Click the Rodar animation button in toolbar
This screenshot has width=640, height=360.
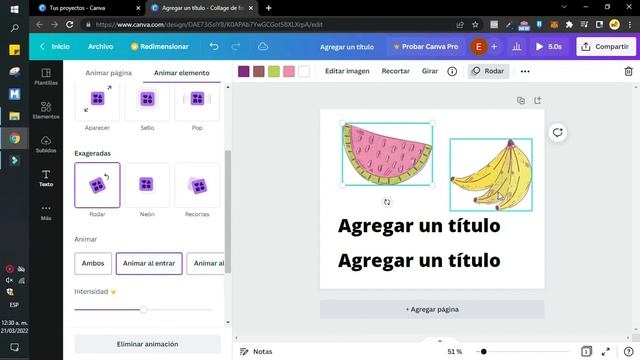[x=488, y=71]
